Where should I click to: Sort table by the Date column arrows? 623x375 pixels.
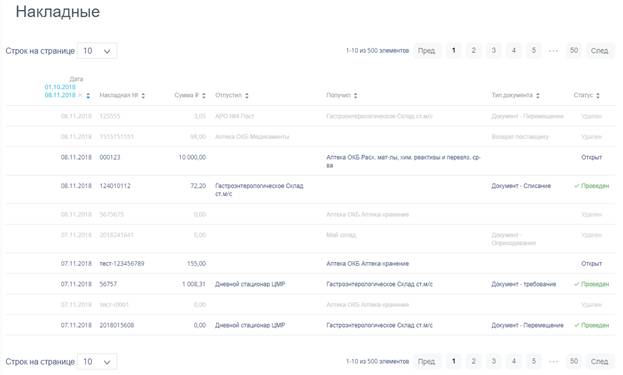tap(88, 95)
